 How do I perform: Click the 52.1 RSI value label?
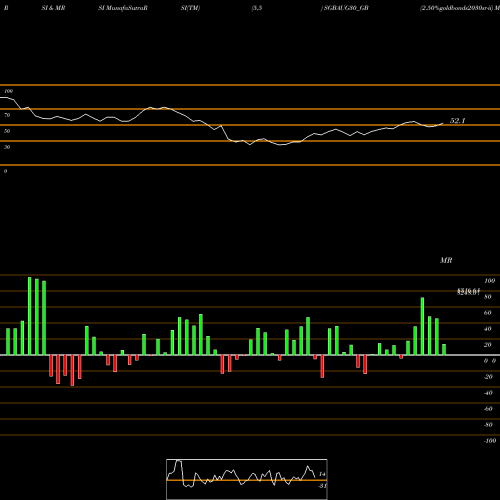457,121
